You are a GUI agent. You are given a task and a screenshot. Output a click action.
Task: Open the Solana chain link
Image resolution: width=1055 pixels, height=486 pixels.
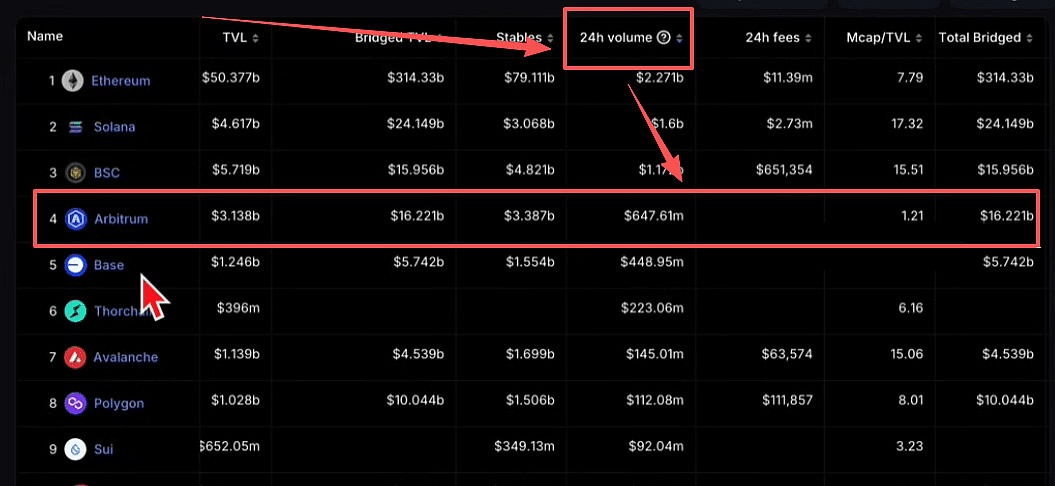click(x=114, y=127)
